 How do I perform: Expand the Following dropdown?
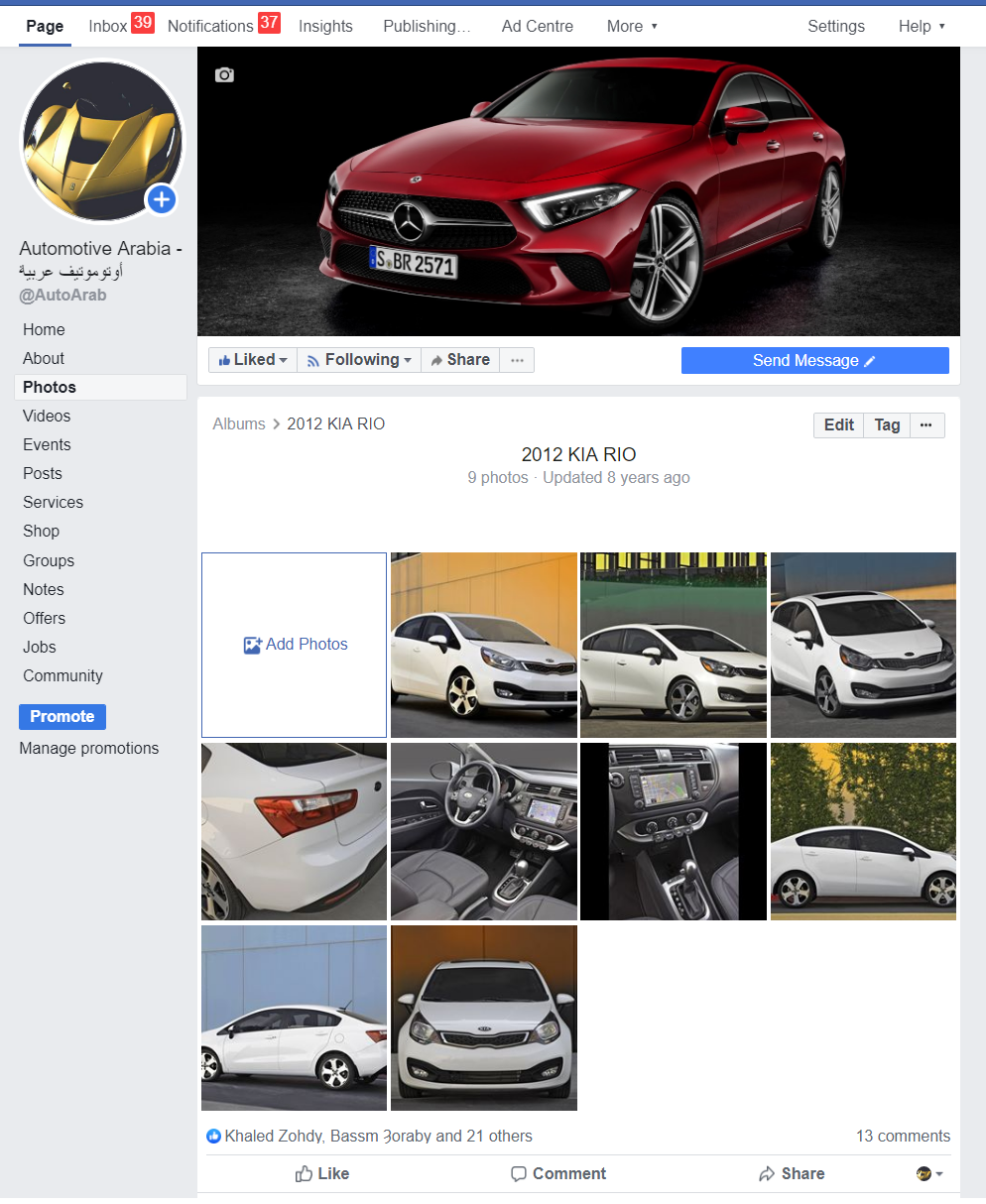click(x=359, y=360)
